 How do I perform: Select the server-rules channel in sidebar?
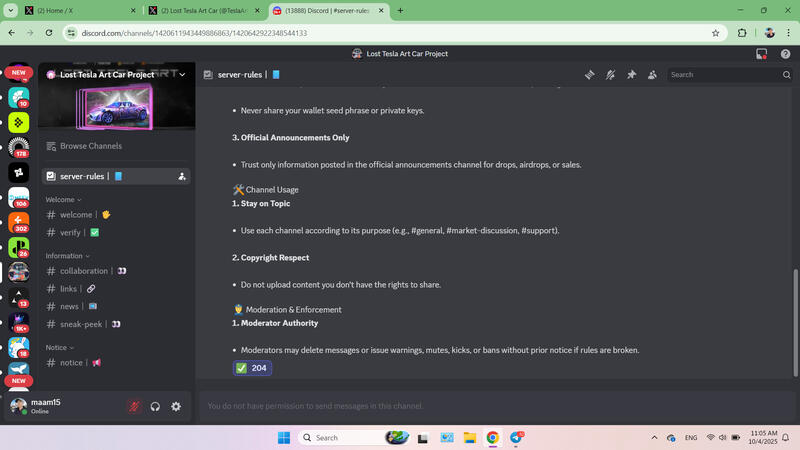pos(116,176)
